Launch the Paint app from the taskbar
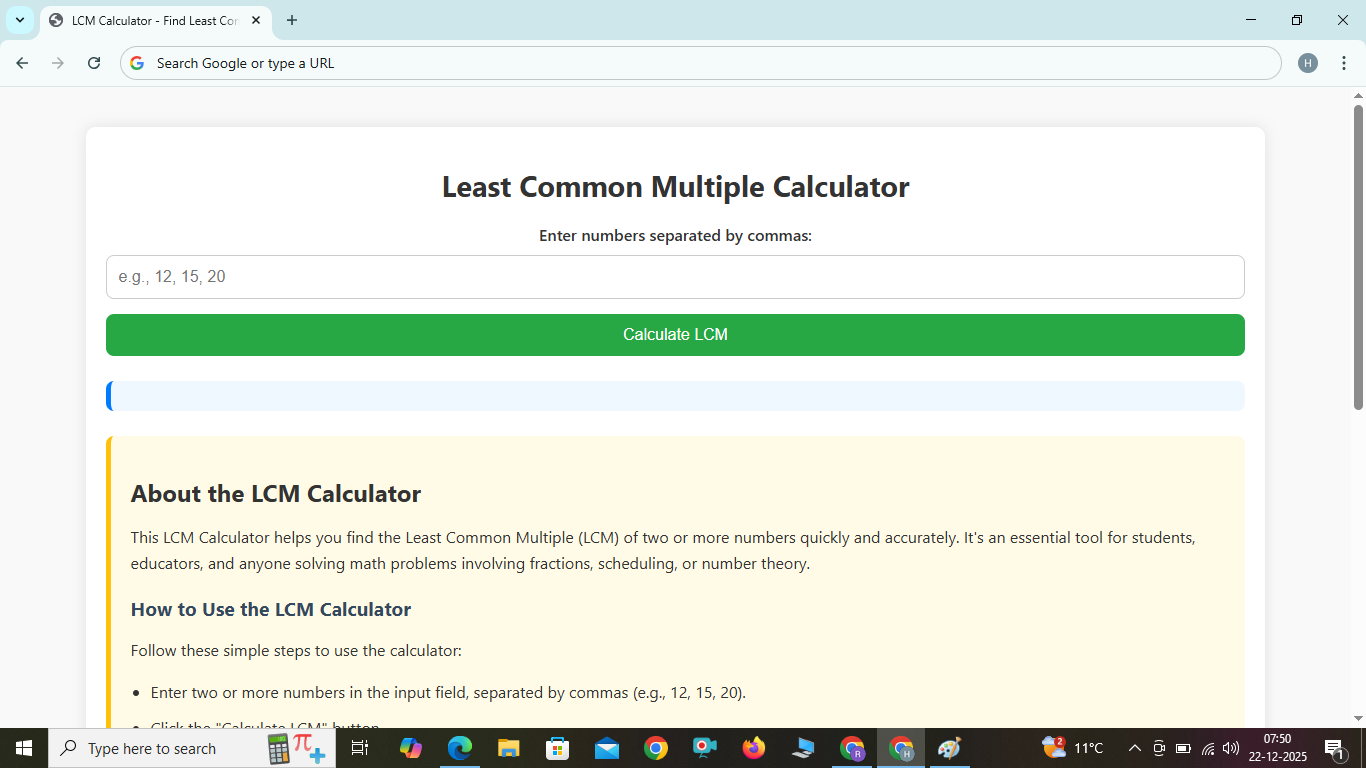This screenshot has width=1366, height=768. [x=947, y=748]
